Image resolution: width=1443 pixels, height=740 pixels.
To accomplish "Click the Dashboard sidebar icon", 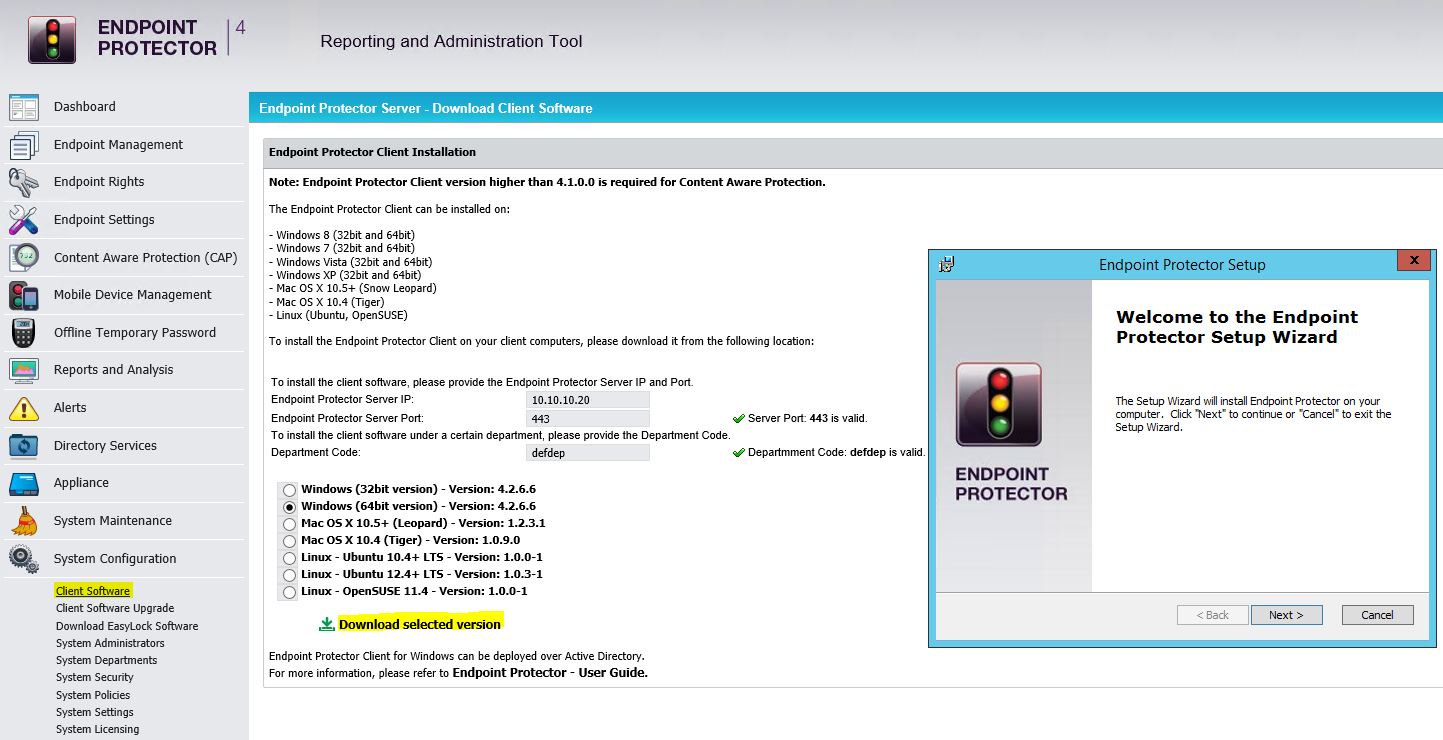I will 23,107.
